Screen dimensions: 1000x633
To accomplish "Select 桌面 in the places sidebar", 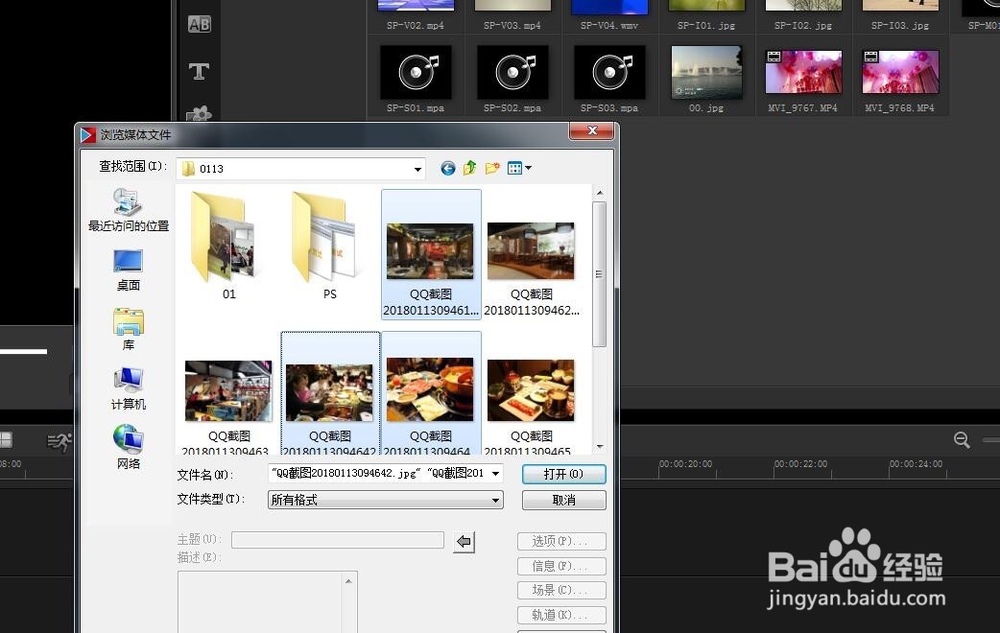I will [x=128, y=270].
